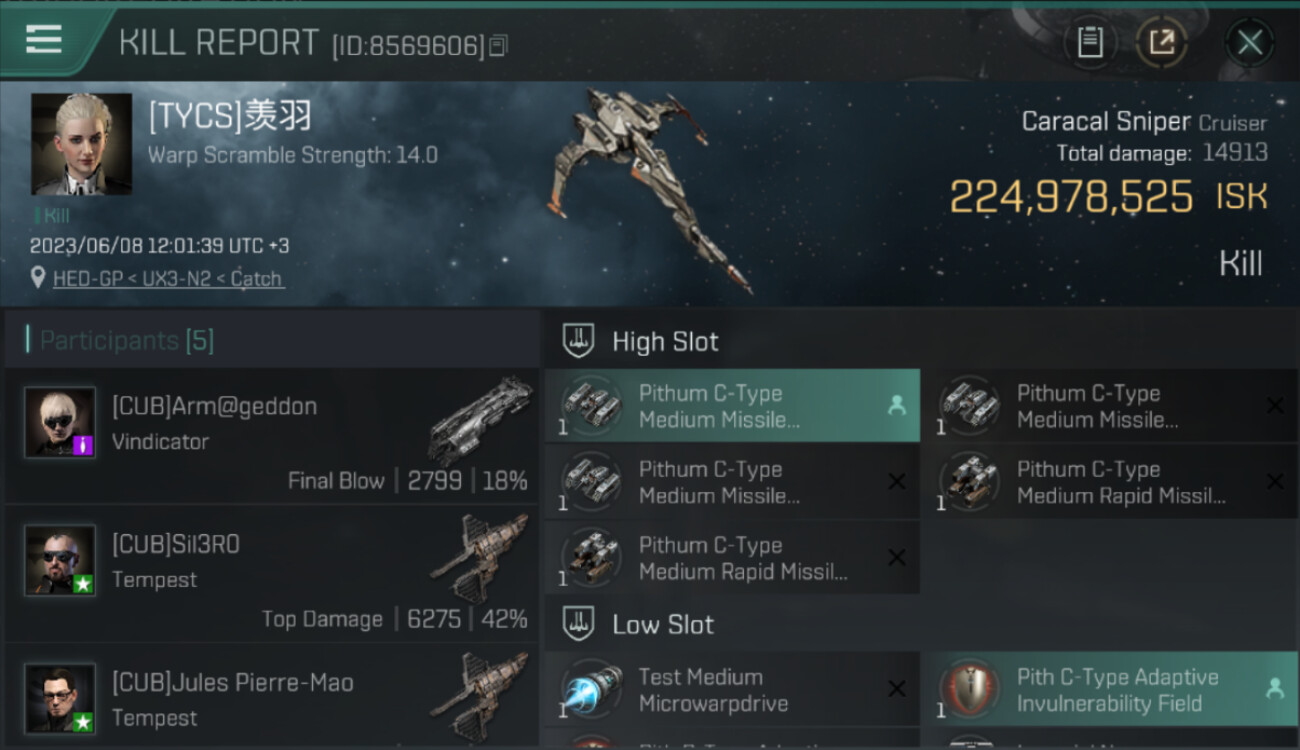Copy the kill report ID
1300x750 pixels.
(x=499, y=46)
